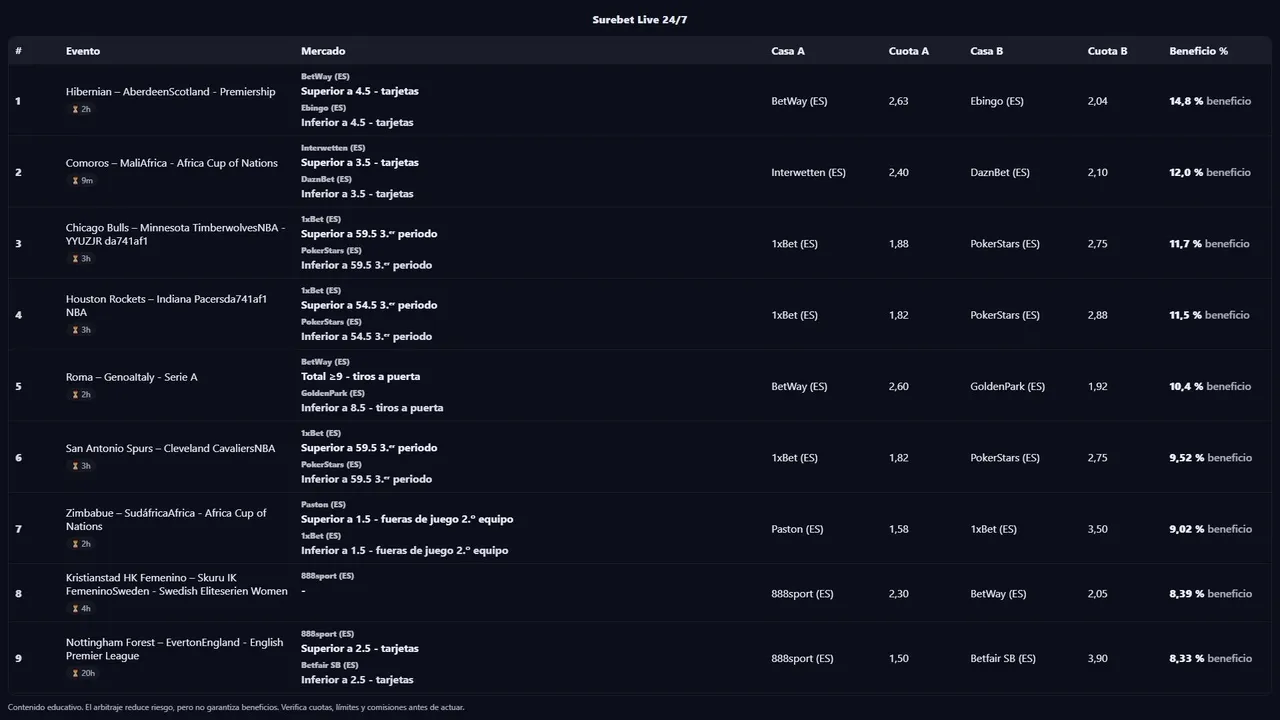The height and width of the screenshot is (720, 1280).
Task: Click the hourglass badge under Roma – Genoa
Action: point(82,395)
